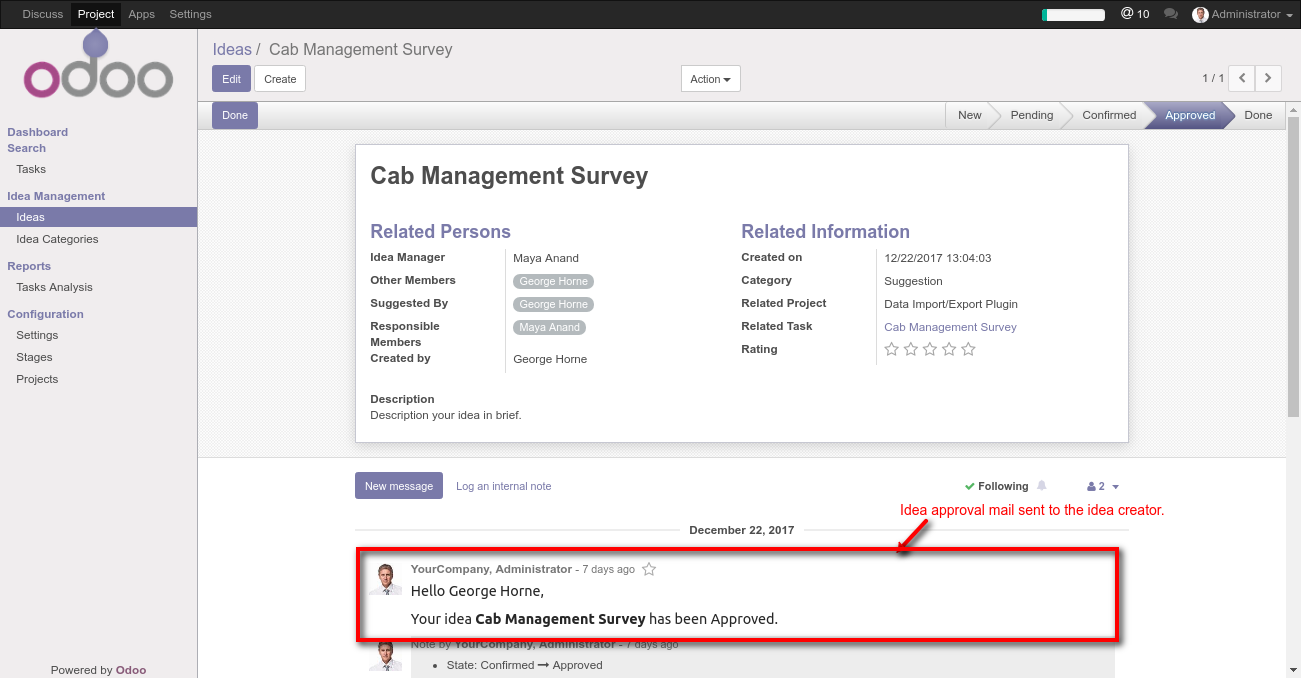Click the Done action button
Screen dimensions: 1301x678
pyautogui.click(x=235, y=115)
